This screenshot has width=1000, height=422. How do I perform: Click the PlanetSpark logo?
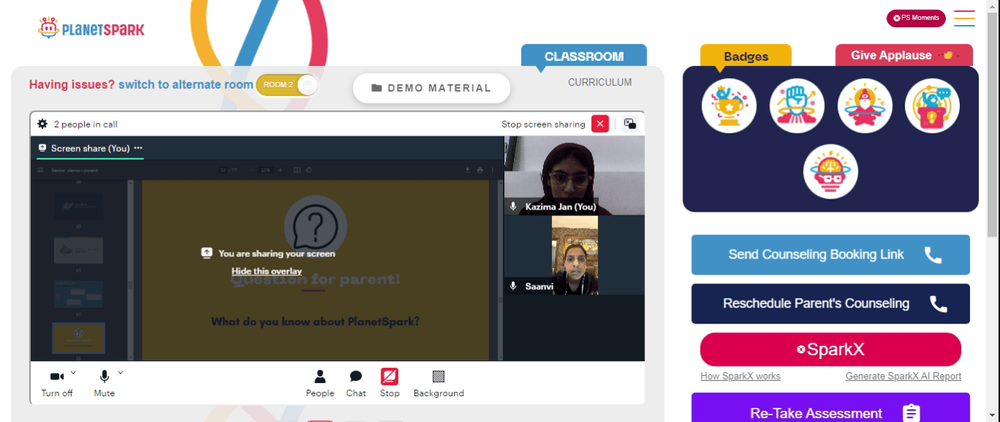(x=91, y=28)
